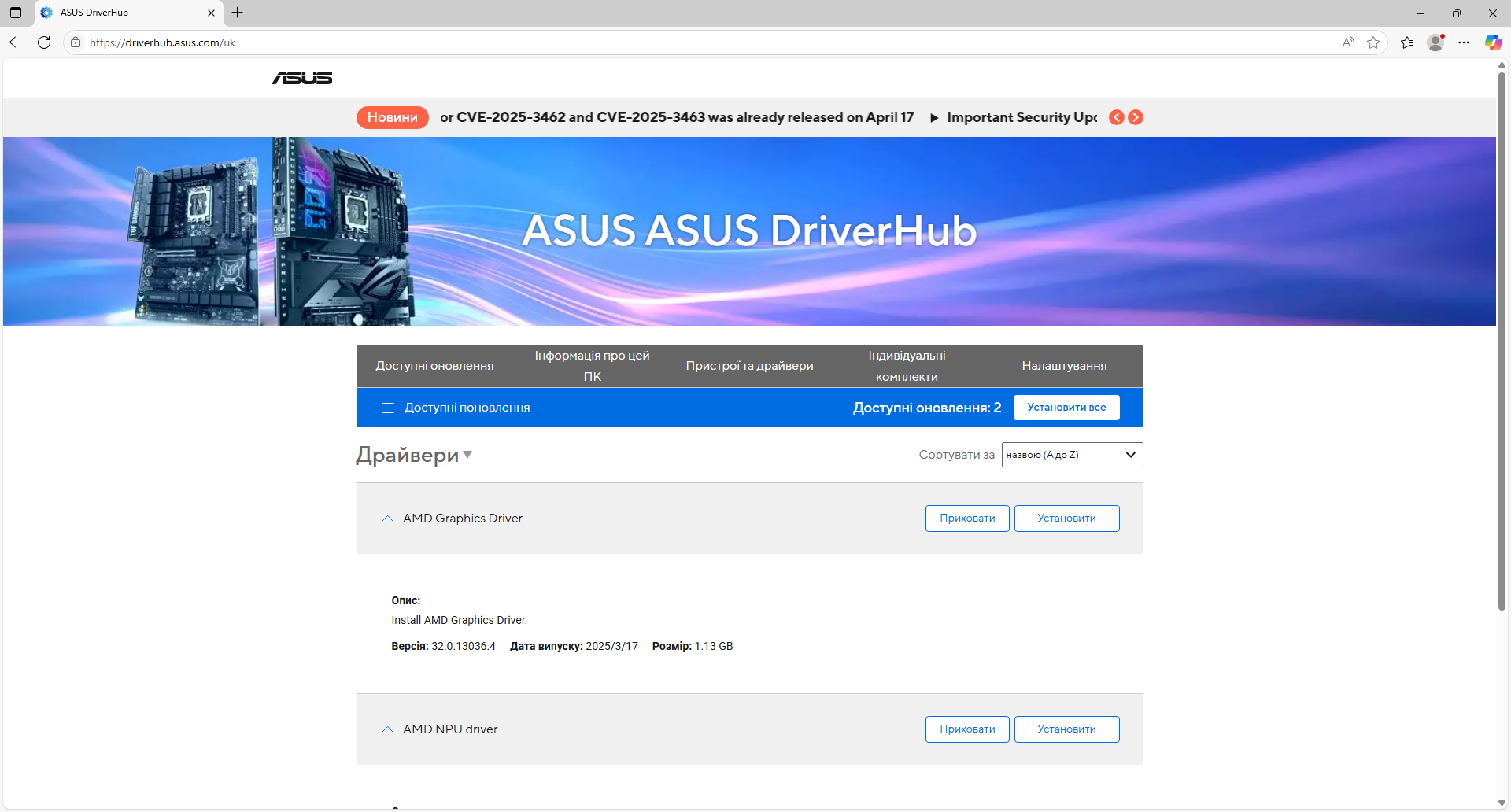This screenshot has height=812, width=1511.
Task: Open the hamburger menu beside Доступні поновлення
Action: (x=387, y=408)
